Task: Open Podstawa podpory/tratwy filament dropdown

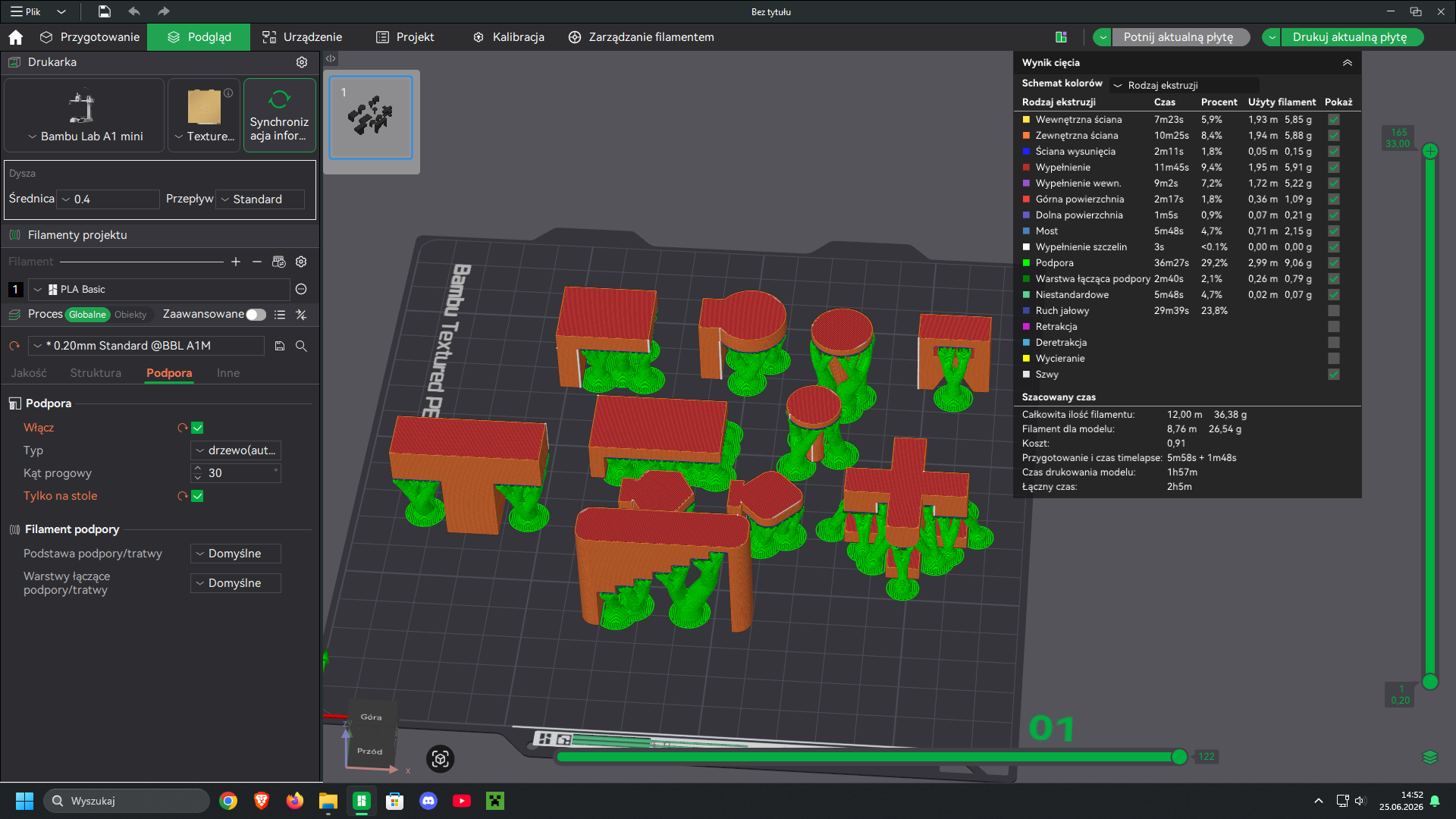Action: [x=236, y=554]
